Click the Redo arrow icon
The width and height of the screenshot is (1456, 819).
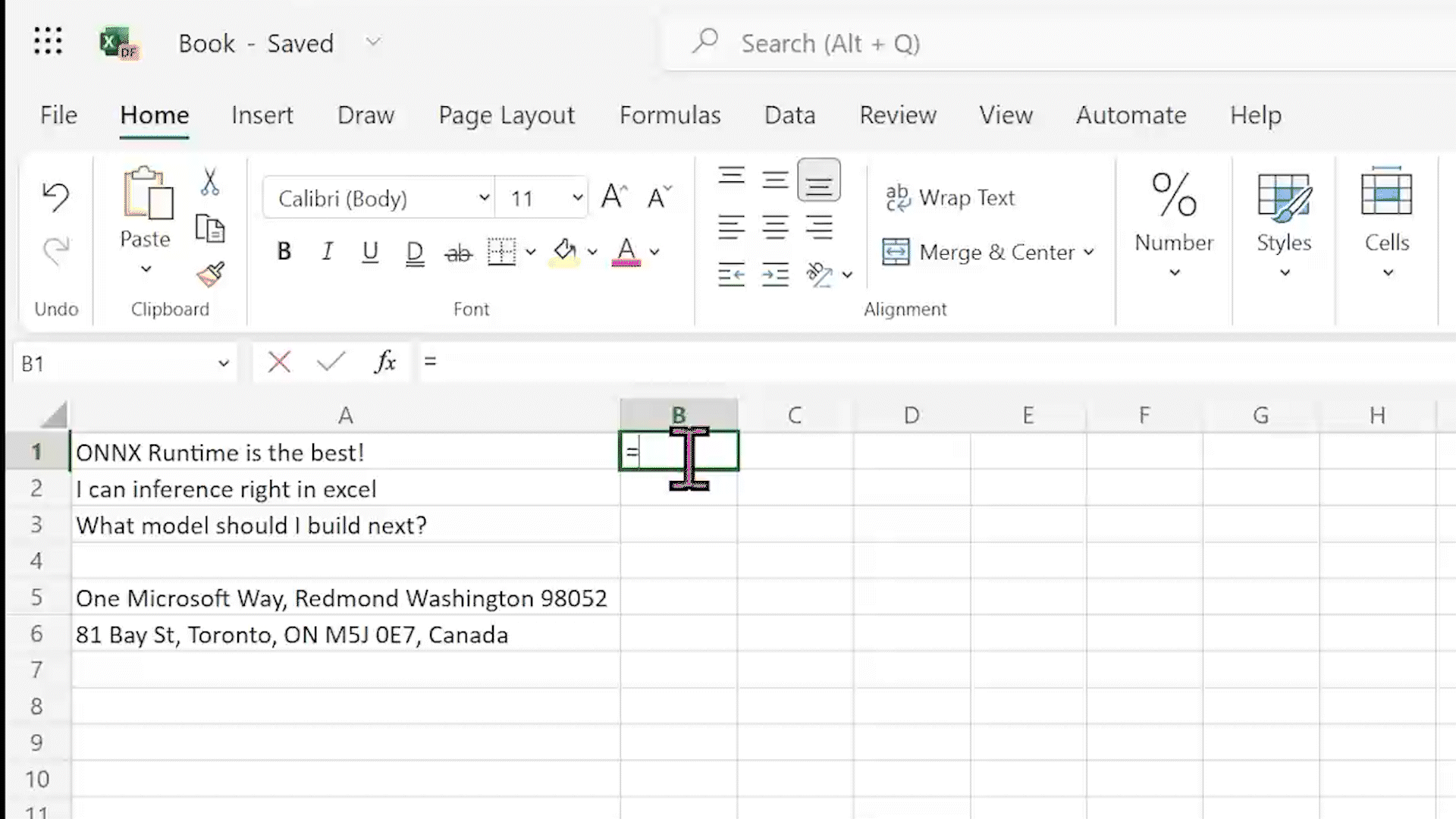pos(55,250)
